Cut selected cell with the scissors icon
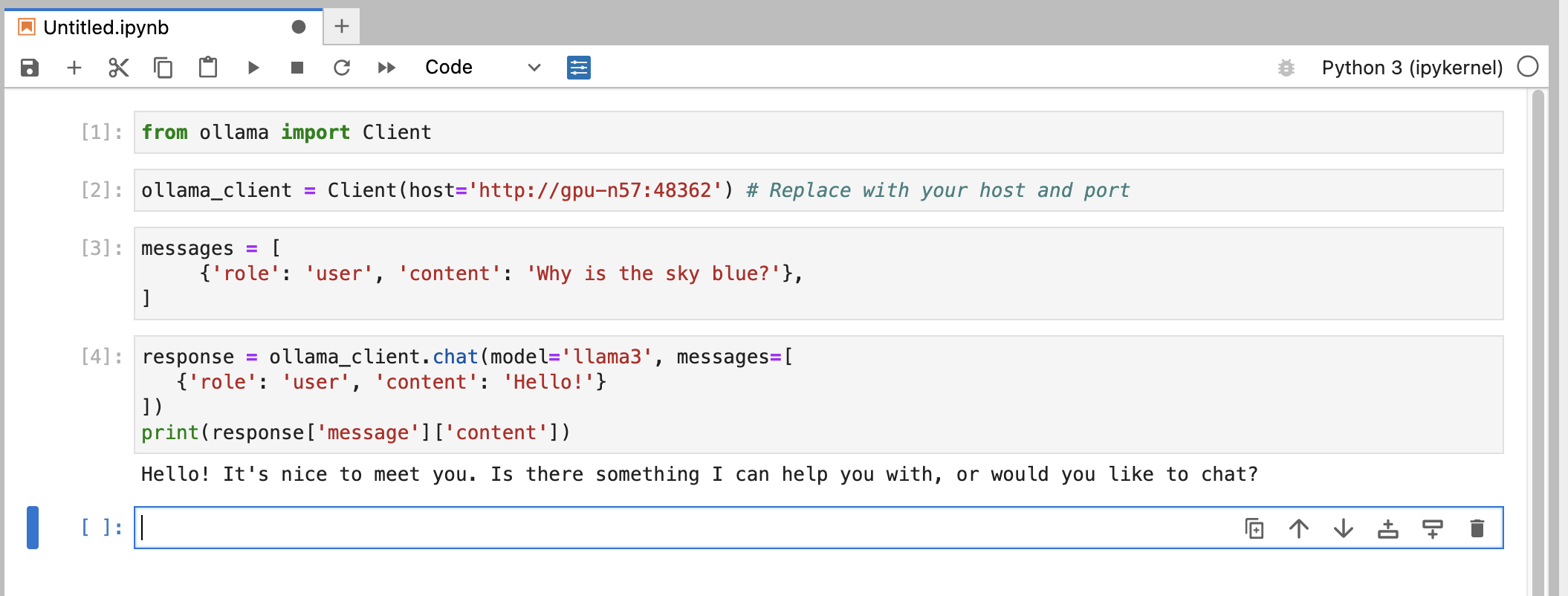Screen dimensions: 1568x596 coord(119,68)
